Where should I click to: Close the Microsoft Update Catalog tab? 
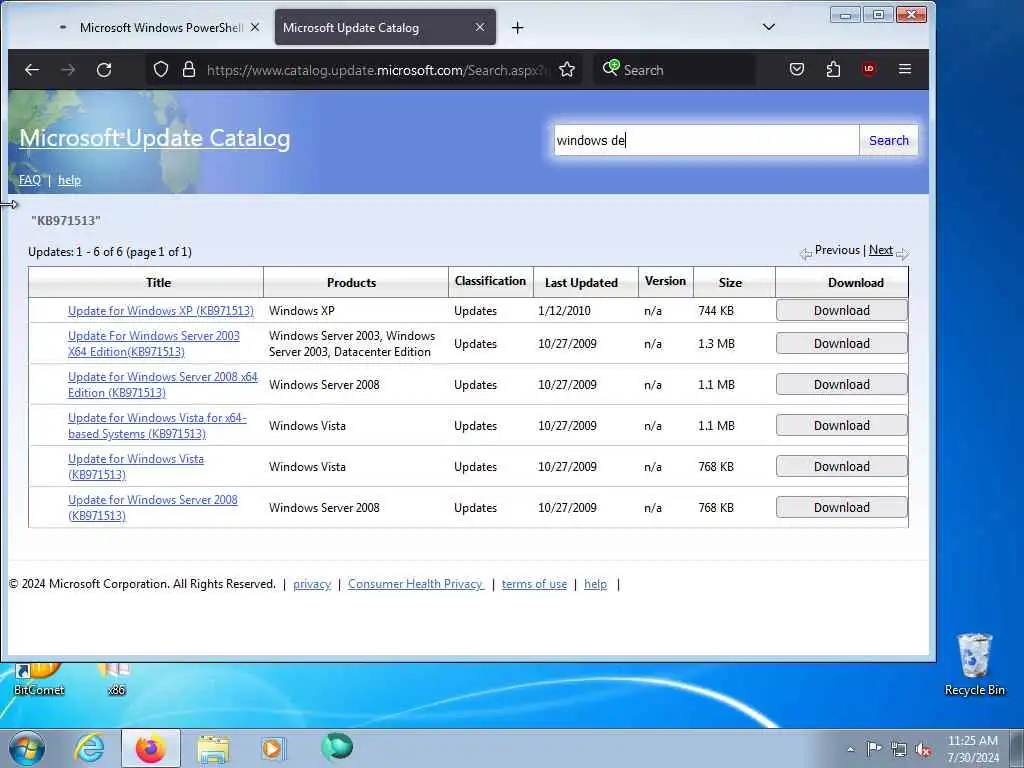(479, 27)
